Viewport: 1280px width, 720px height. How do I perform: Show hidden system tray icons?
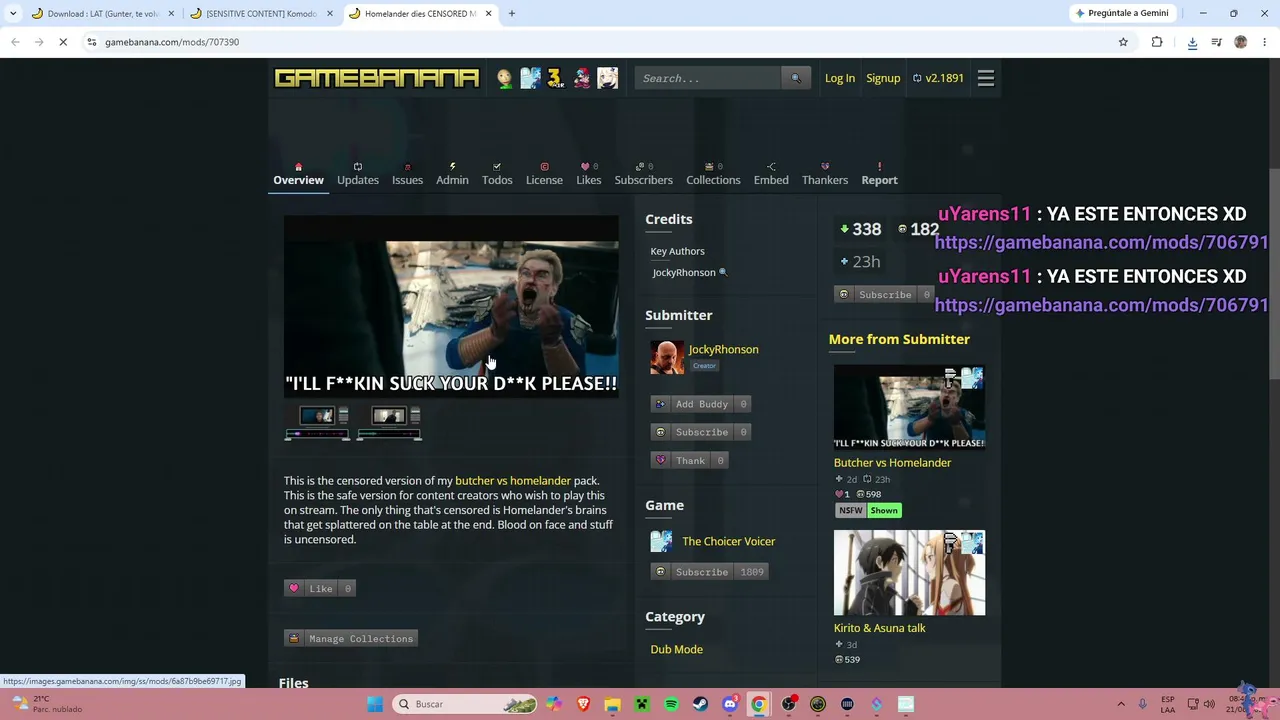point(1121,704)
